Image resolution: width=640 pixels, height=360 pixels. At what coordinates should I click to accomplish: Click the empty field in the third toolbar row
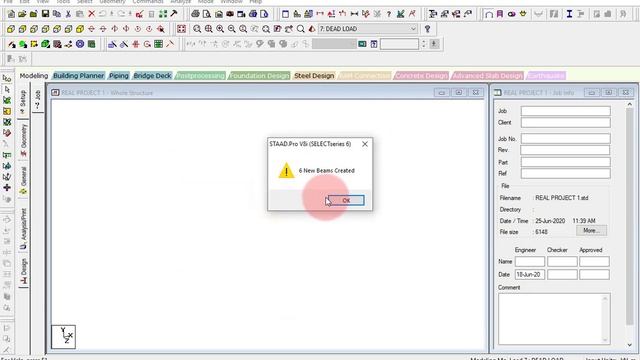[399, 44]
